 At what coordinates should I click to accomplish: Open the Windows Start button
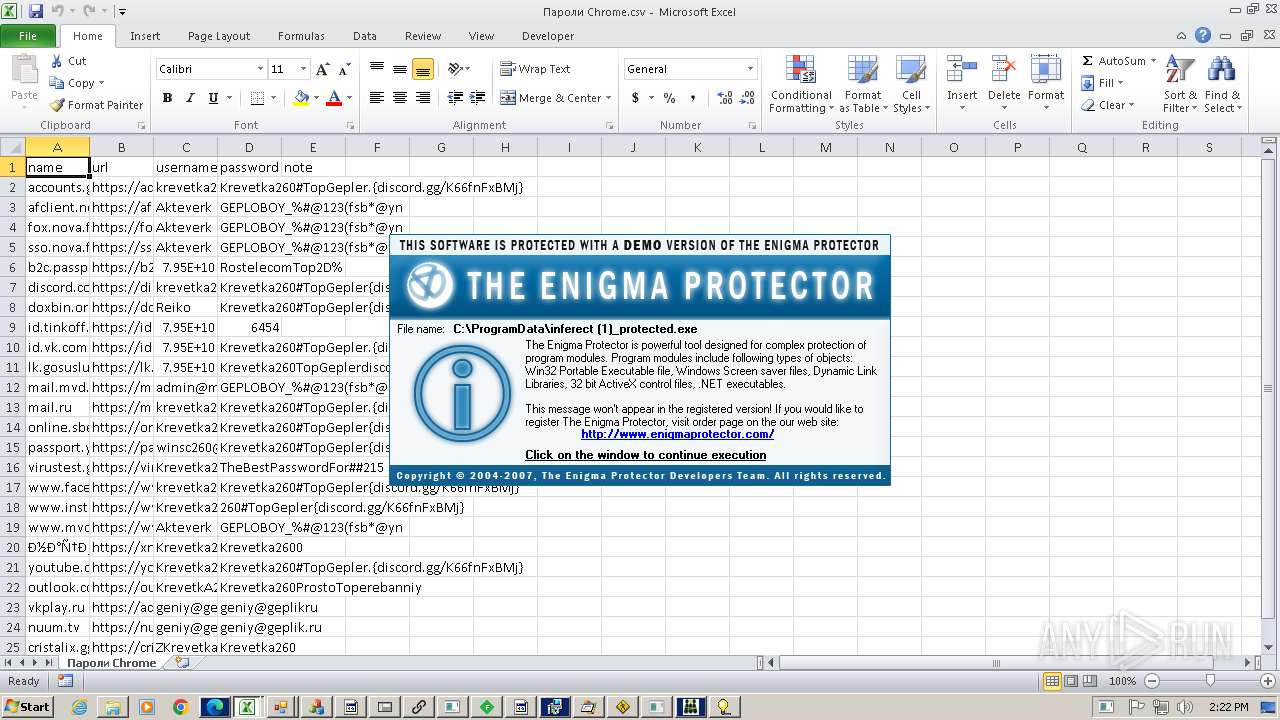point(27,707)
